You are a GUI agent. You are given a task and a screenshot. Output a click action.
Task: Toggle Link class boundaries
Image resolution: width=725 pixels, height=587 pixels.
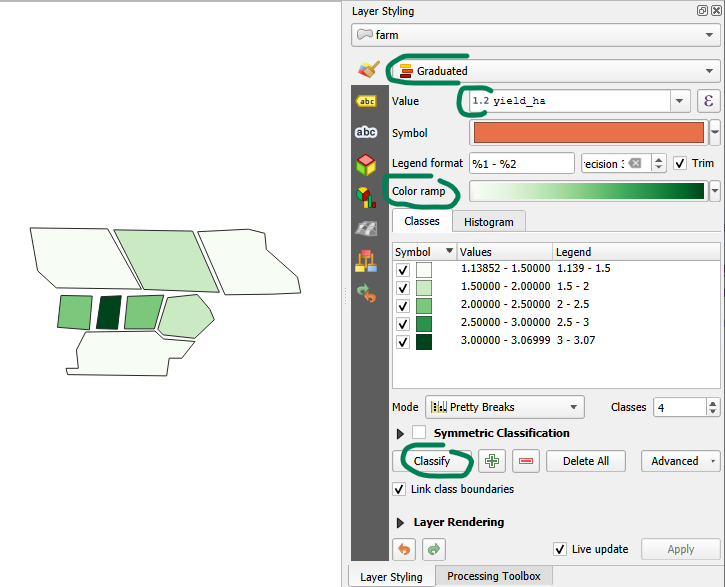(399, 489)
